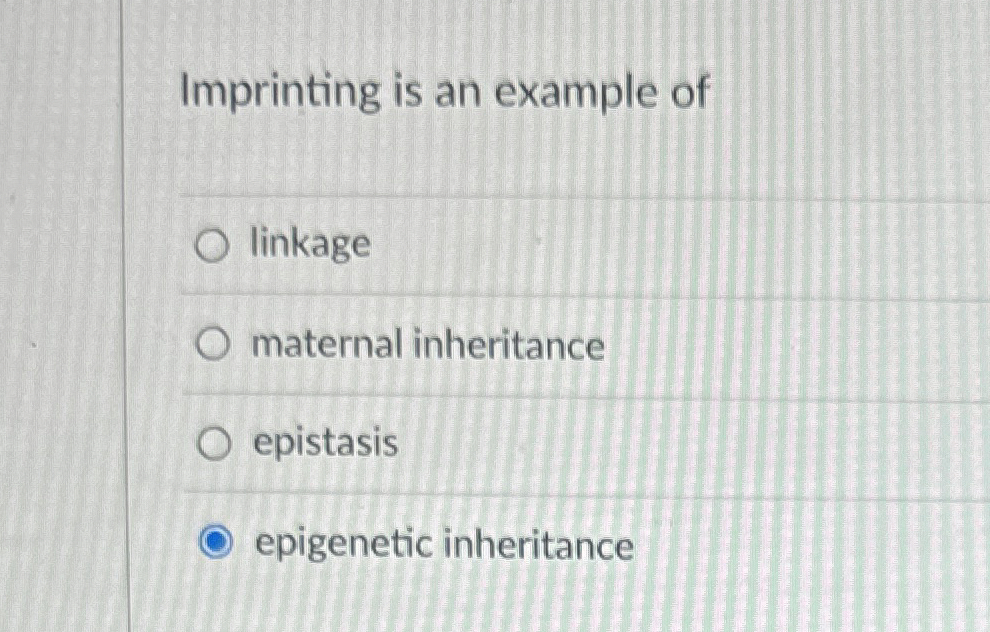Click the 'epistasis' answer label
This screenshot has height=632, width=990.
(325, 443)
